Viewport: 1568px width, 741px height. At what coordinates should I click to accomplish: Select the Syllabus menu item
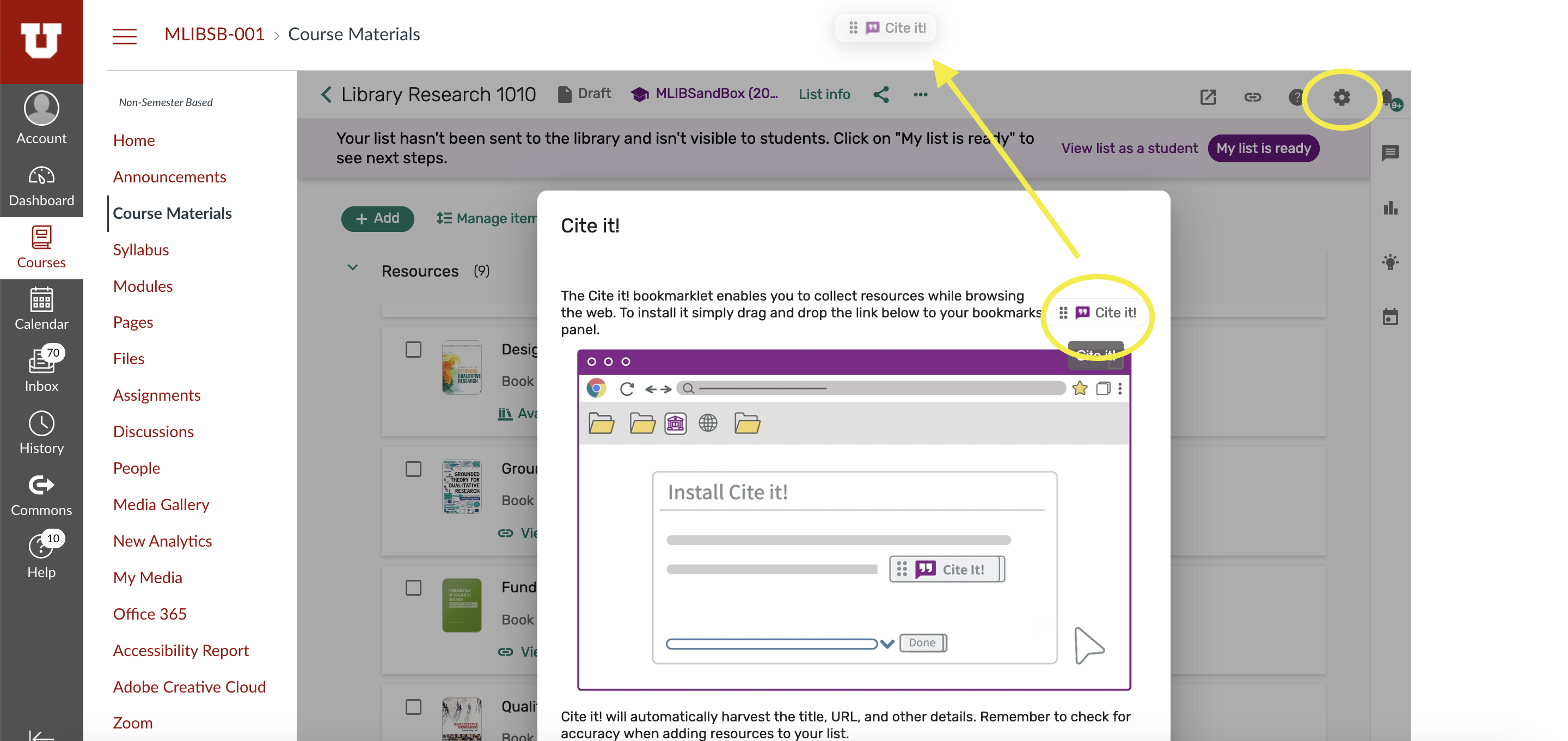(140, 249)
